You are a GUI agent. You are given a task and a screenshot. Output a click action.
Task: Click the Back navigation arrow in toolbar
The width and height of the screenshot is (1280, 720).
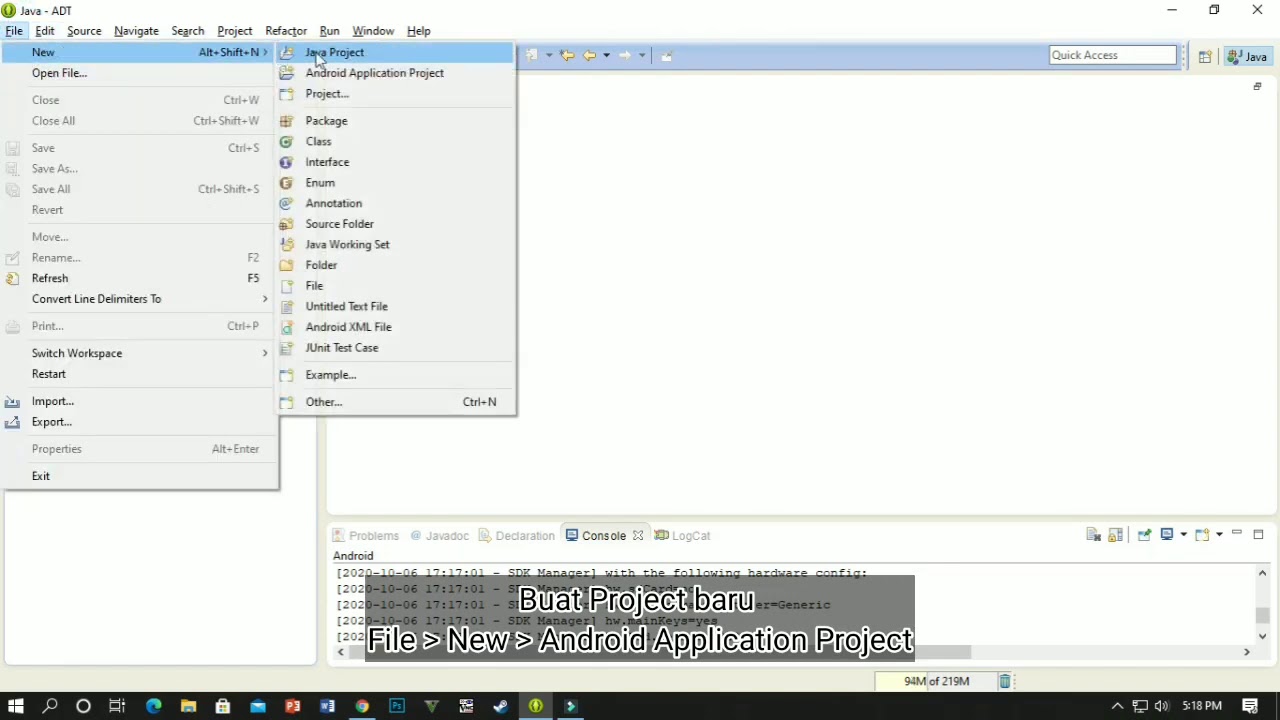coord(589,55)
